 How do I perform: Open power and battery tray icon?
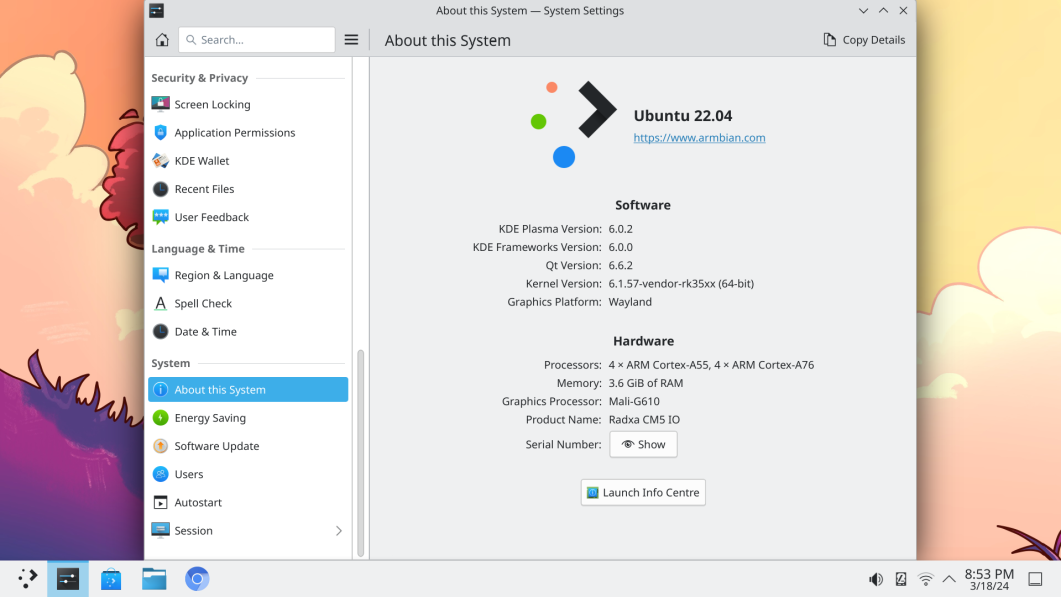[x=901, y=579]
